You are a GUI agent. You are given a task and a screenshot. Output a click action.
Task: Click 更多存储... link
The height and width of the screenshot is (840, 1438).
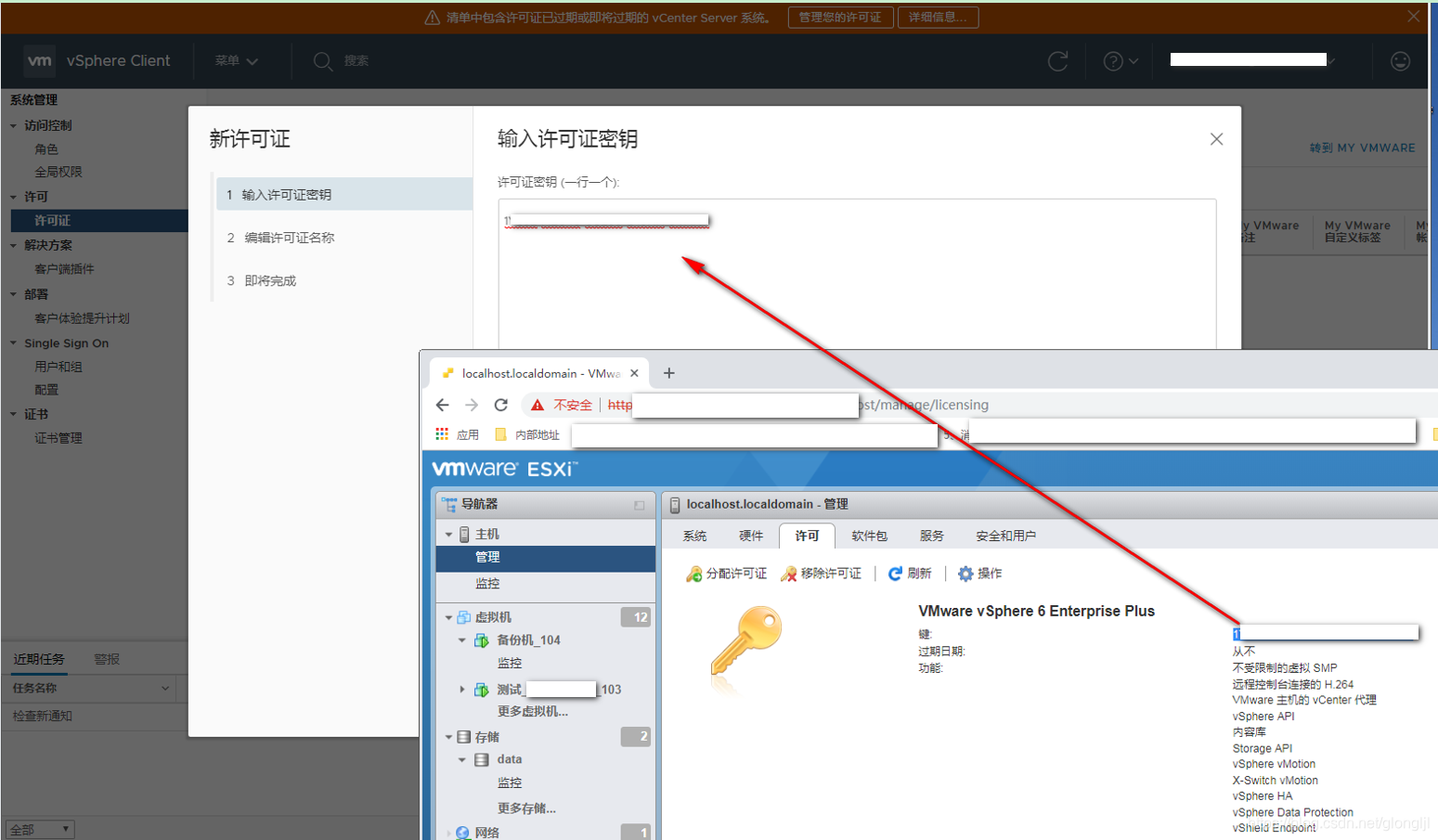point(526,808)
